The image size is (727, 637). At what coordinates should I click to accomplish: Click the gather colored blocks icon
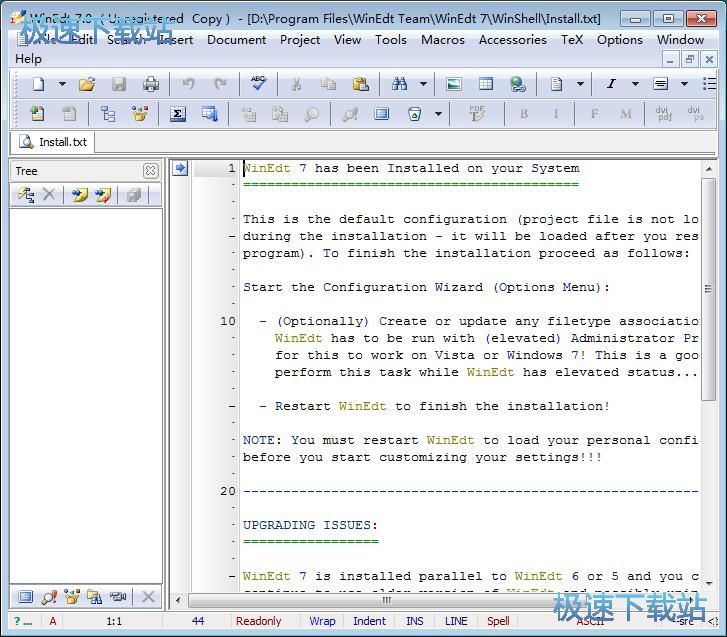click(x=140, y=114)
